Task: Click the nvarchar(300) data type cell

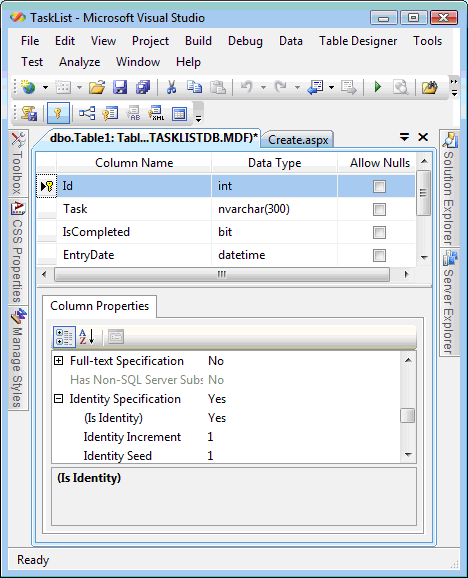Action: pos(274,209)
